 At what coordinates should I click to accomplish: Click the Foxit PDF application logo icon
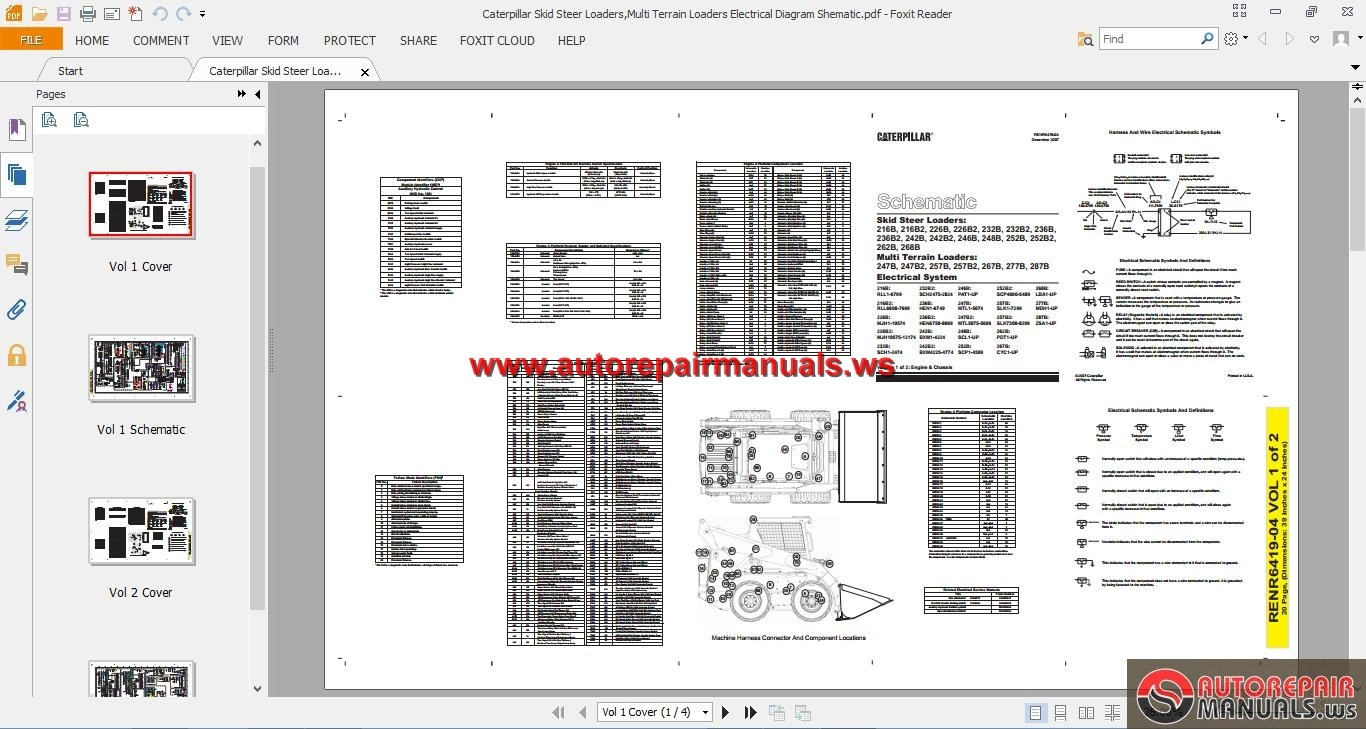coord(13,14)
